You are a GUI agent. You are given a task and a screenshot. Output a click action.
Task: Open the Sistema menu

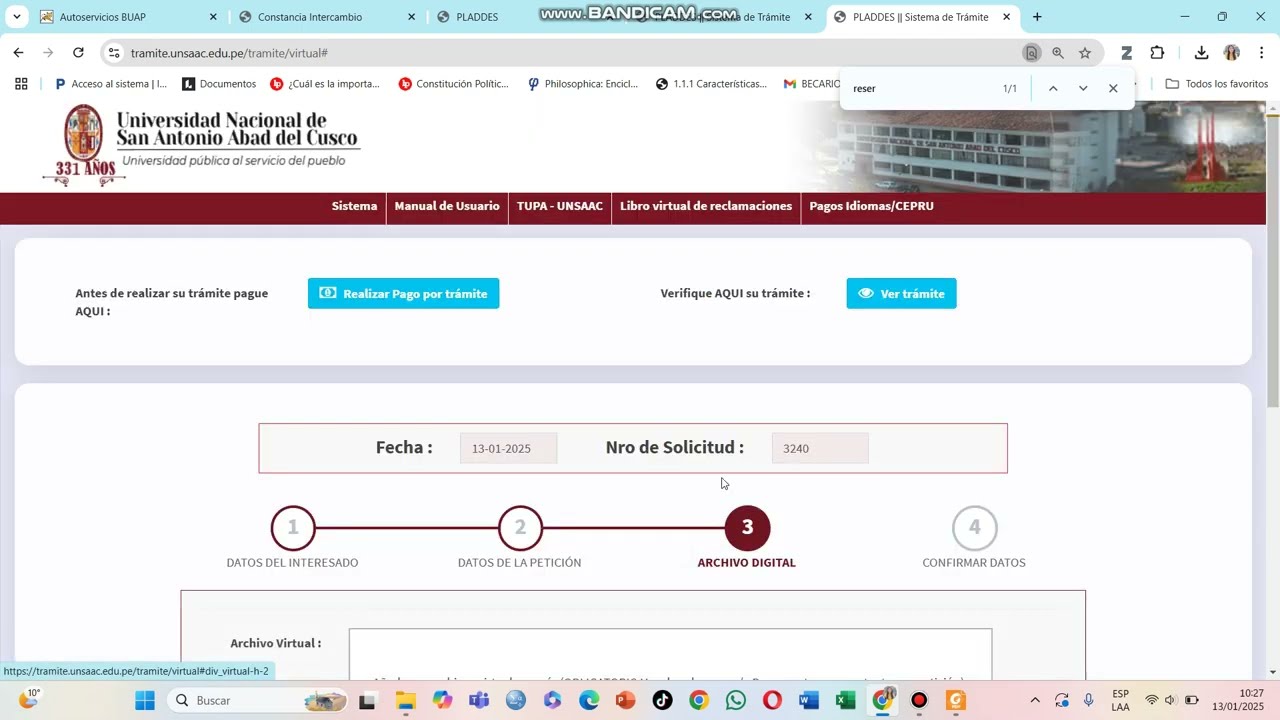click(x=354, y=206)
